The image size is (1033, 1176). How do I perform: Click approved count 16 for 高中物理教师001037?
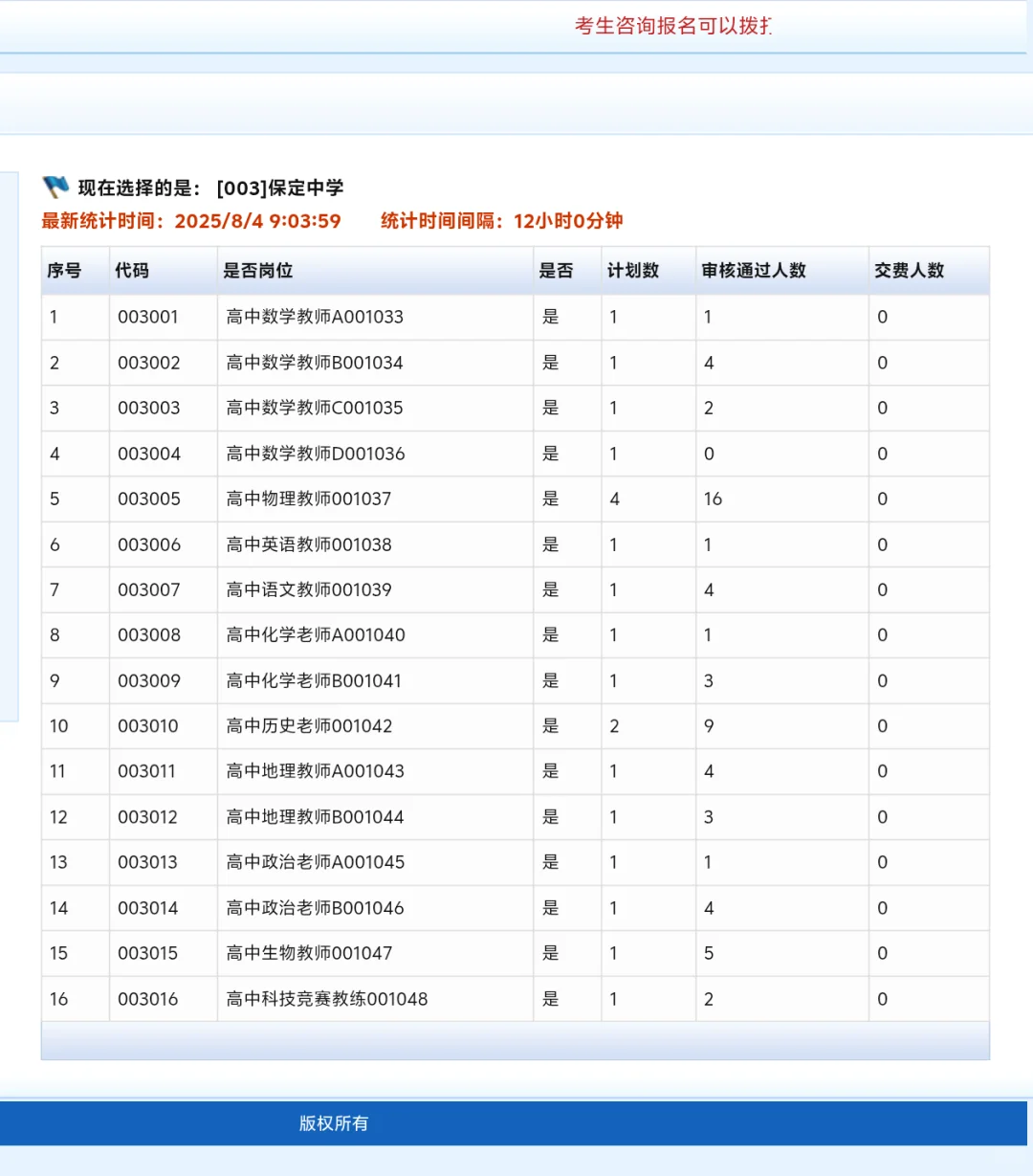(x=714, y=499)
